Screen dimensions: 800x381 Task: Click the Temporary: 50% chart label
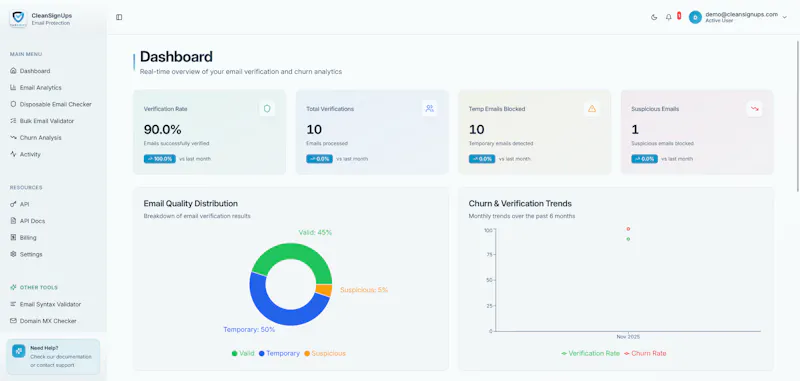[249, 329]
